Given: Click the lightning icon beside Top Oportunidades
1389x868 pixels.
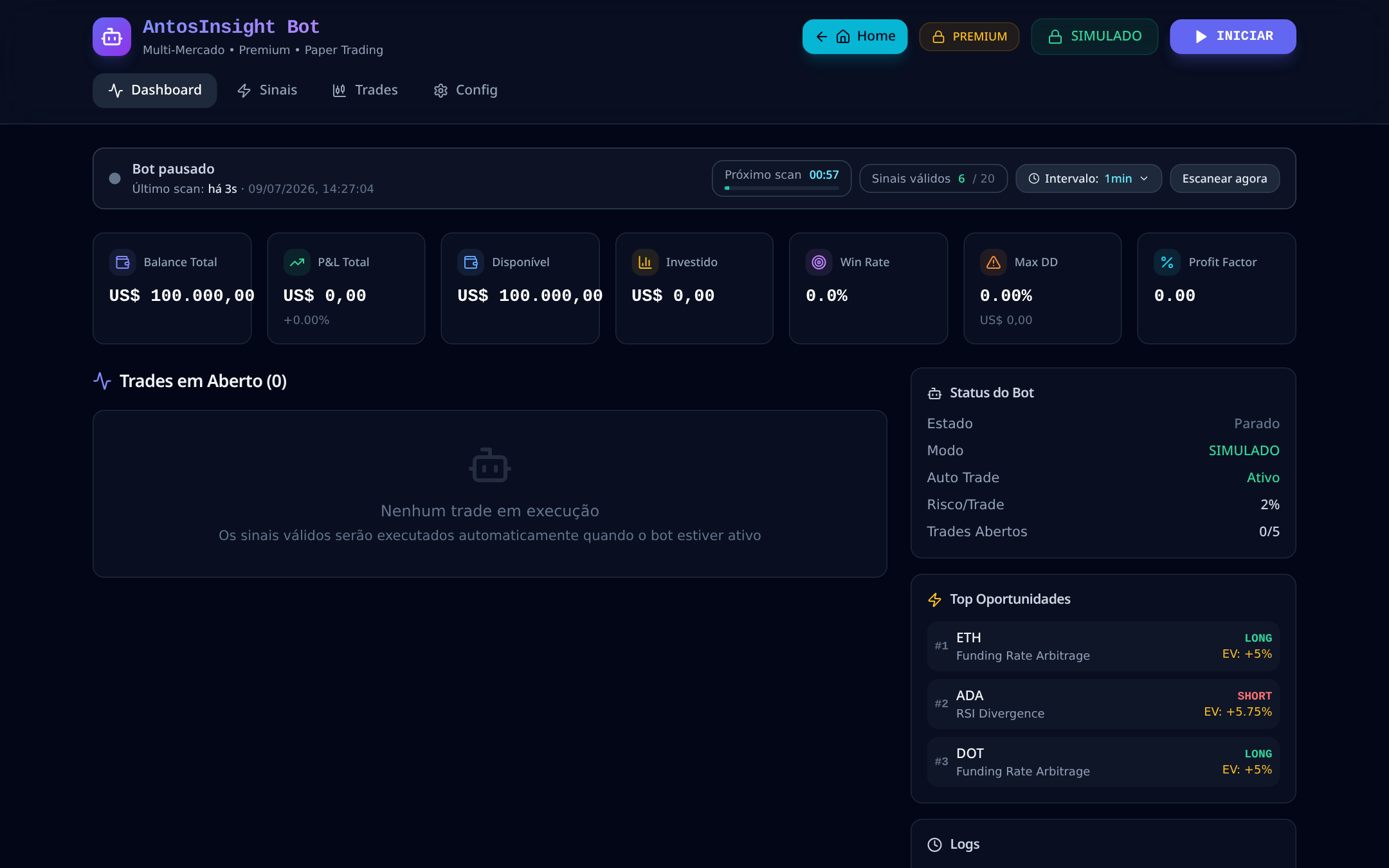Looking at the screenshot, I should 934,600.
